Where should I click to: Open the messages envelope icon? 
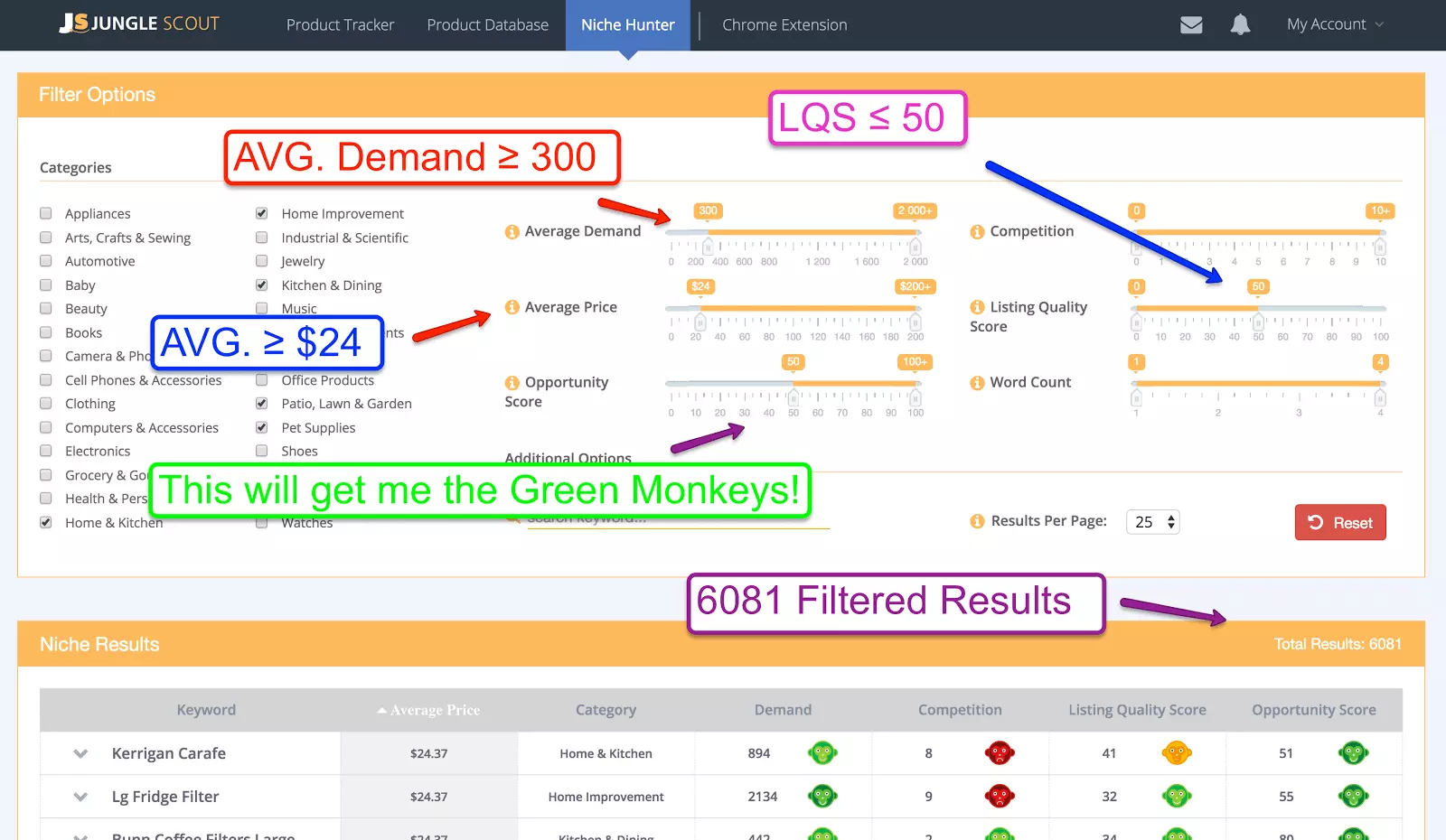(1191, 24)
